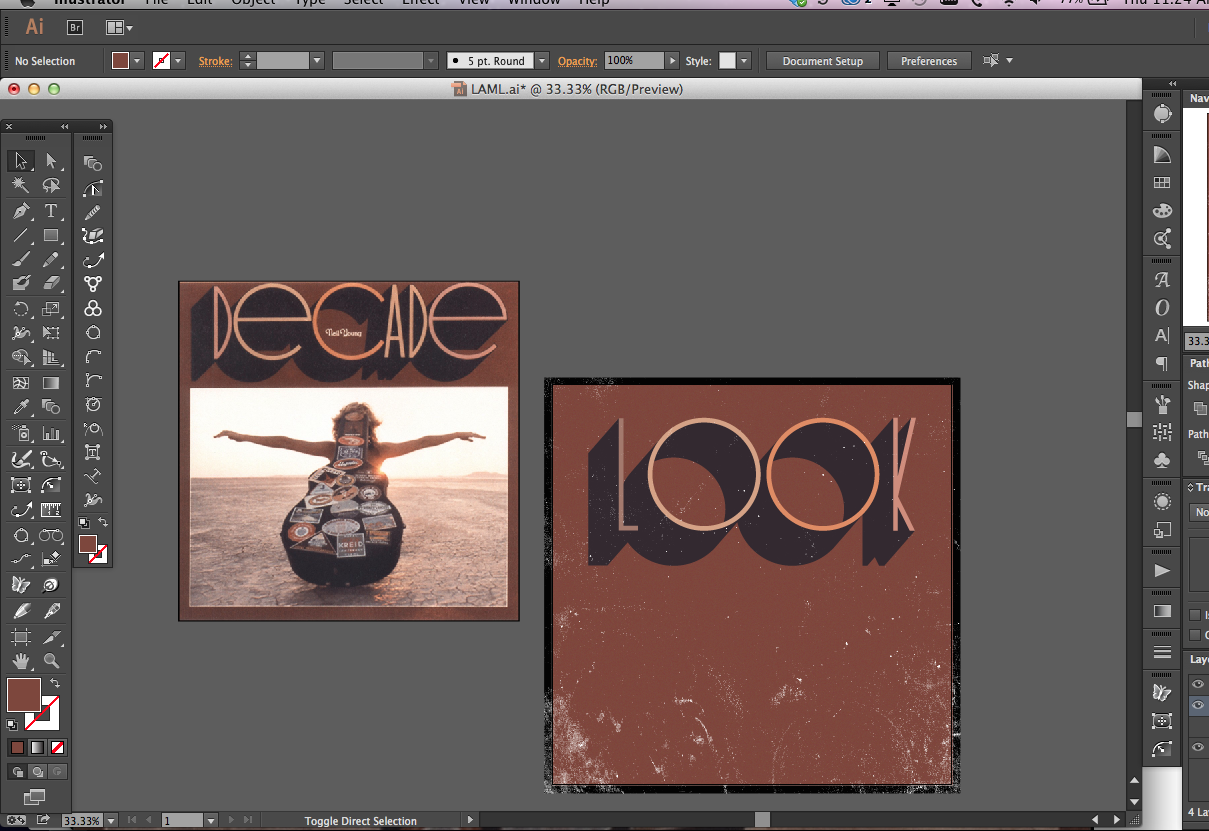The width and height of the screenshot is (1209, 831).
Task: Open the artboard number dropdown
Action: click(210, 821)
